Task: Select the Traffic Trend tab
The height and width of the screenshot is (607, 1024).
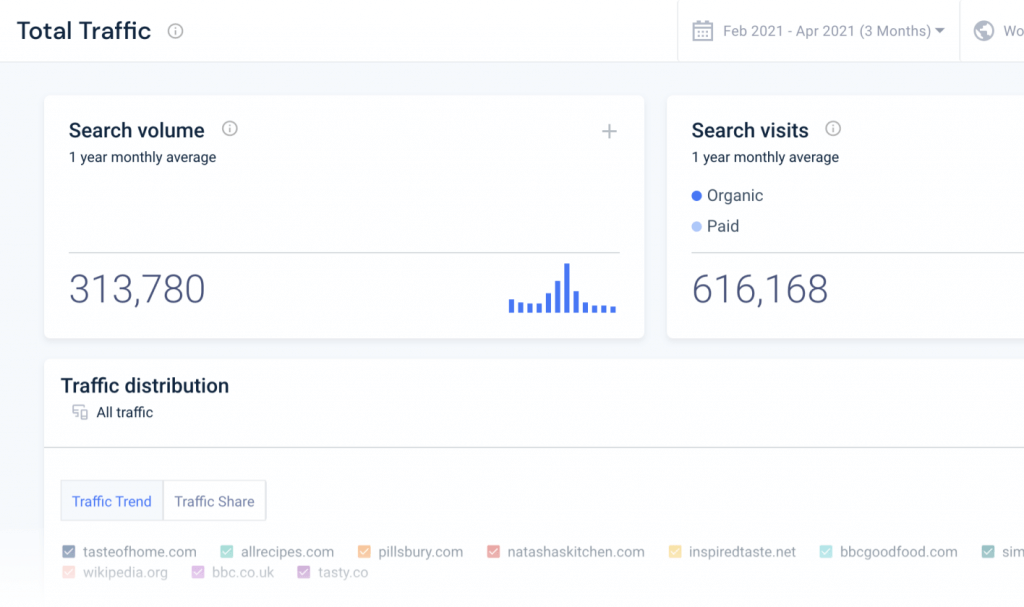Action: 111,500
